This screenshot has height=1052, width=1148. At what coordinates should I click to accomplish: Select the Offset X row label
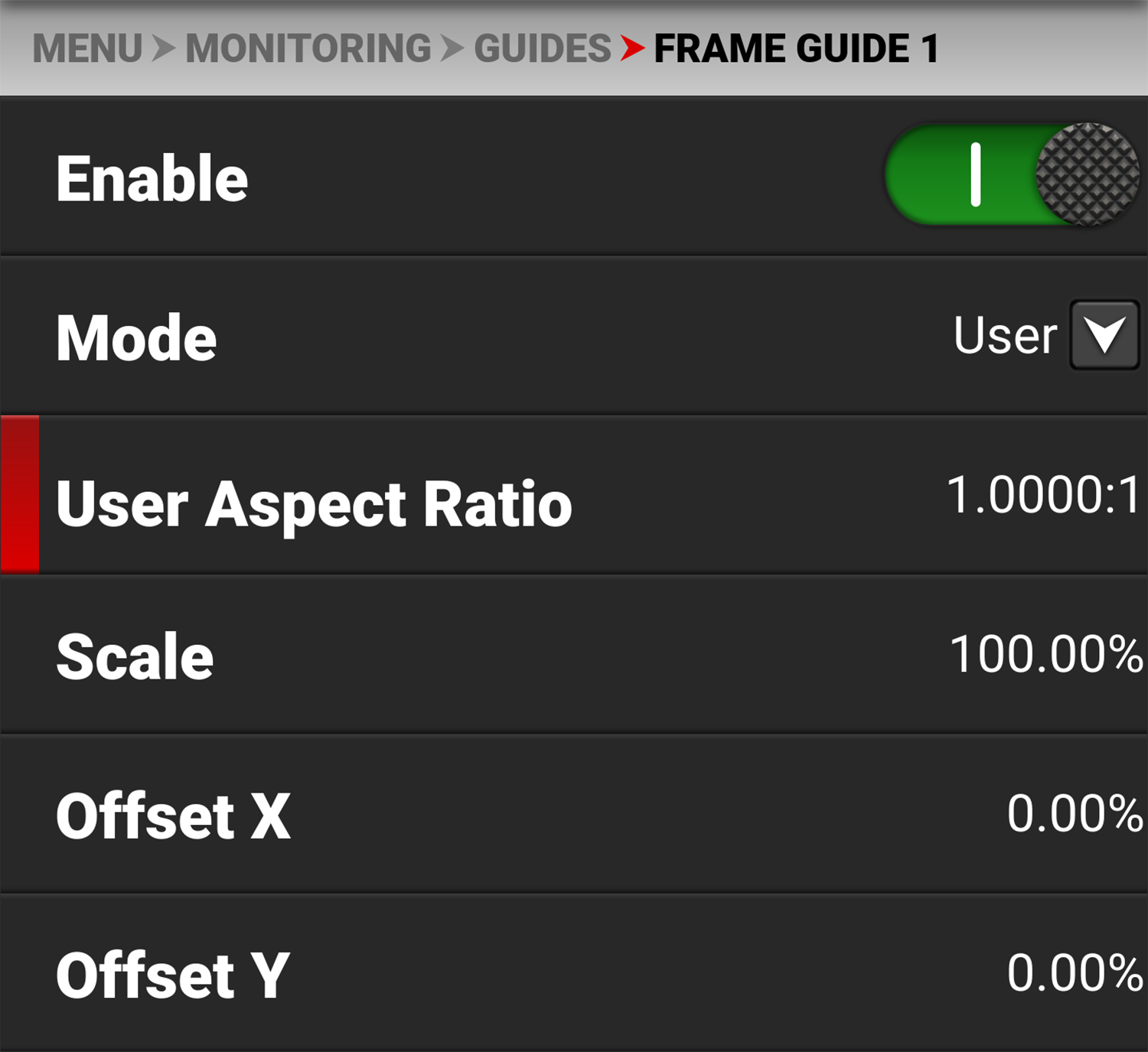pos(173,816)
